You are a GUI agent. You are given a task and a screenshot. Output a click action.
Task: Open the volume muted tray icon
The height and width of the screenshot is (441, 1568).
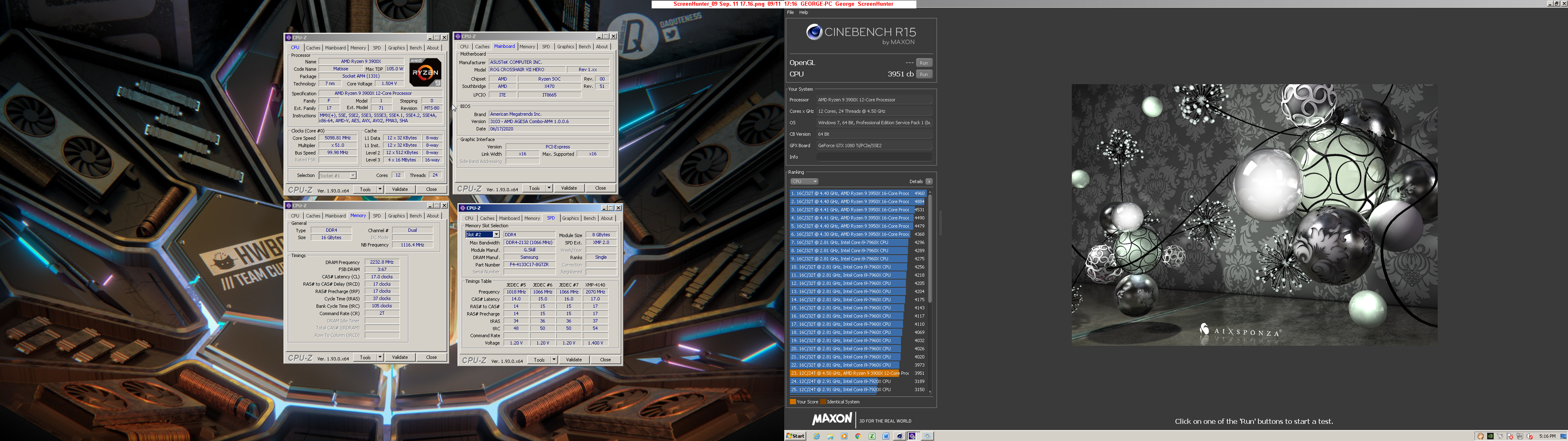tap(1530, 436)
